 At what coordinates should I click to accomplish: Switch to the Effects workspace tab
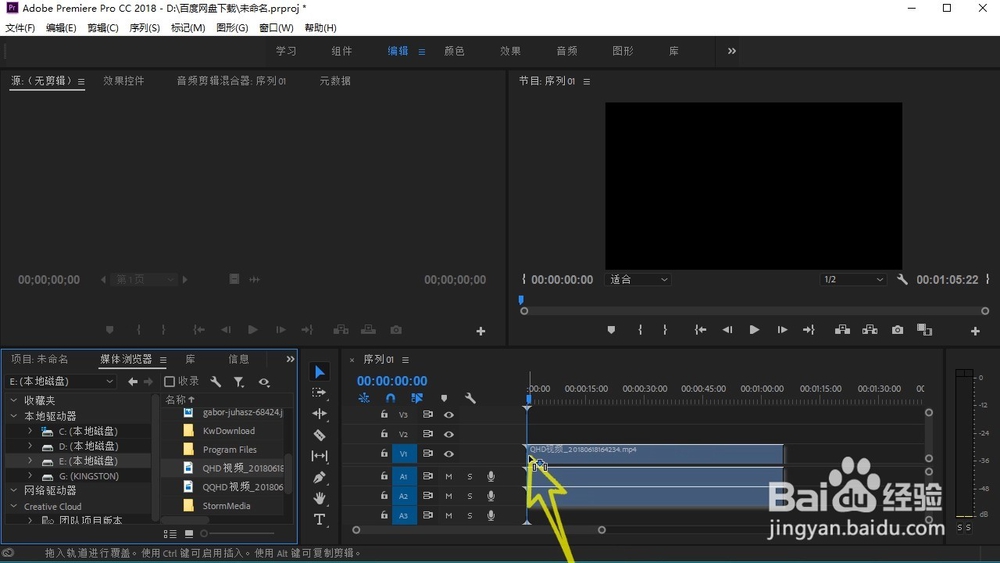(x=510, y=51)
